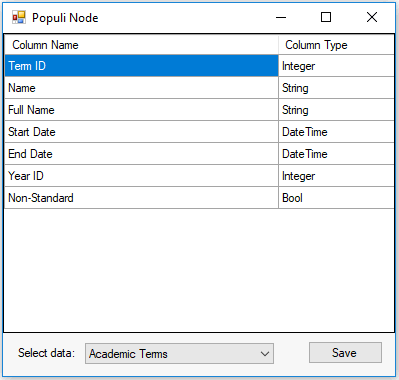This screenshot has height=380, width=399.
Task: Click Integer type in Term ID row
Action: point(336,66)
